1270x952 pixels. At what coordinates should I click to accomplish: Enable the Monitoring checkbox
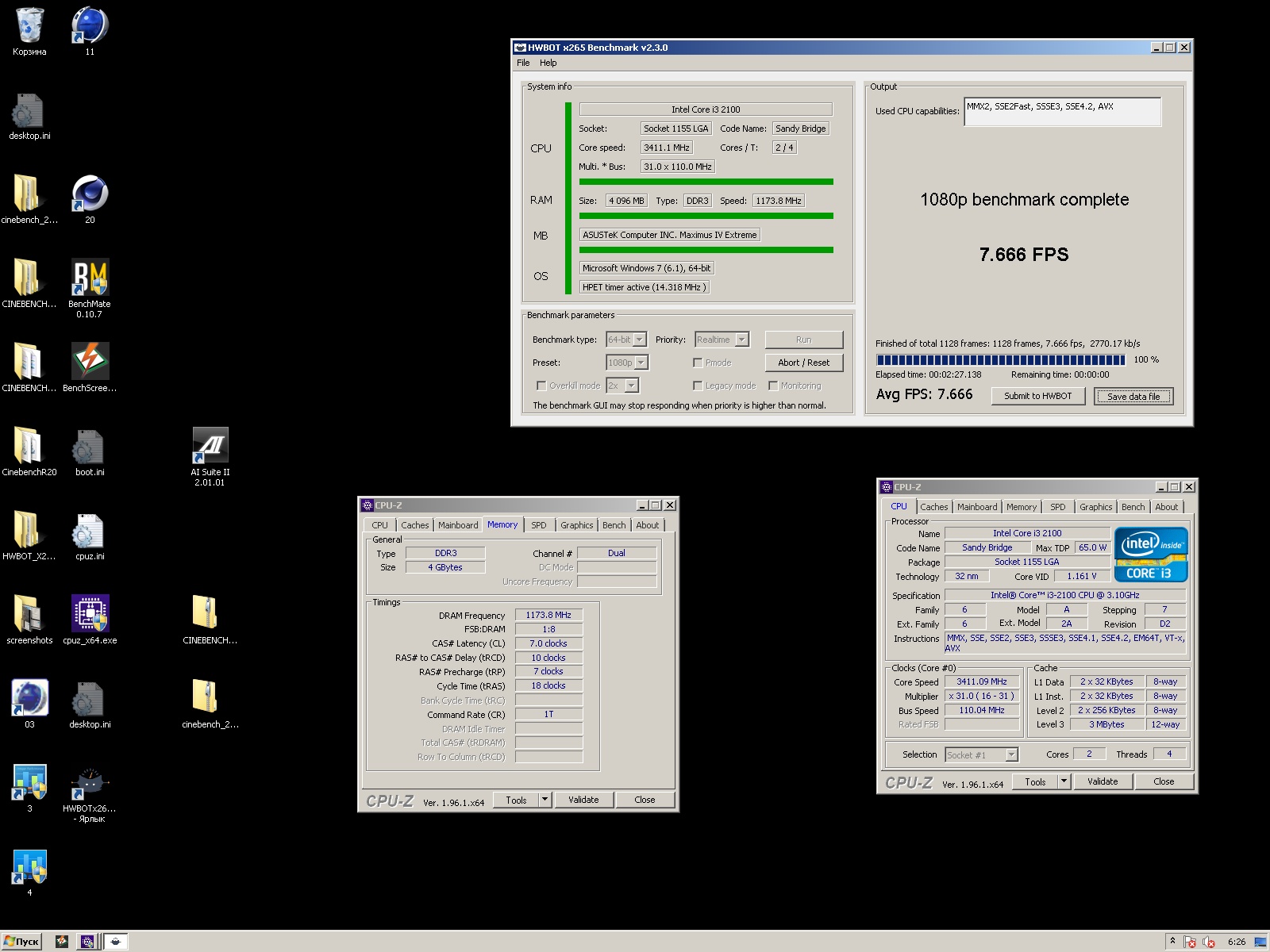[773, 386]
